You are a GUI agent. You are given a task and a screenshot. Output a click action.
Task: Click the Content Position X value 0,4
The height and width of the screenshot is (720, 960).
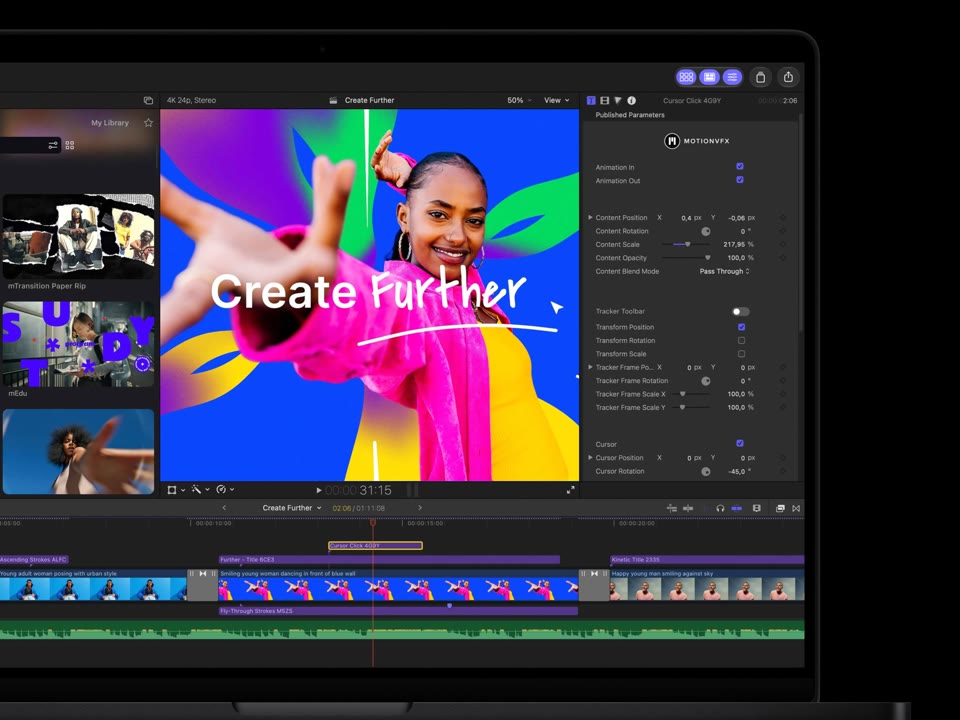686,218
